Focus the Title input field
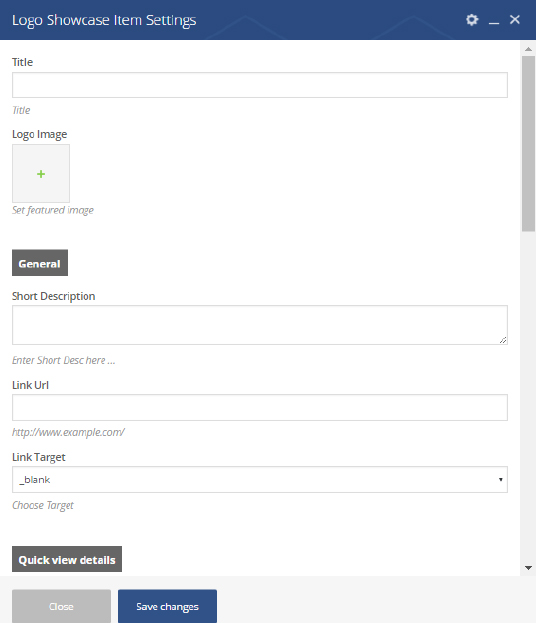536x623 pixels. (260, 85)
